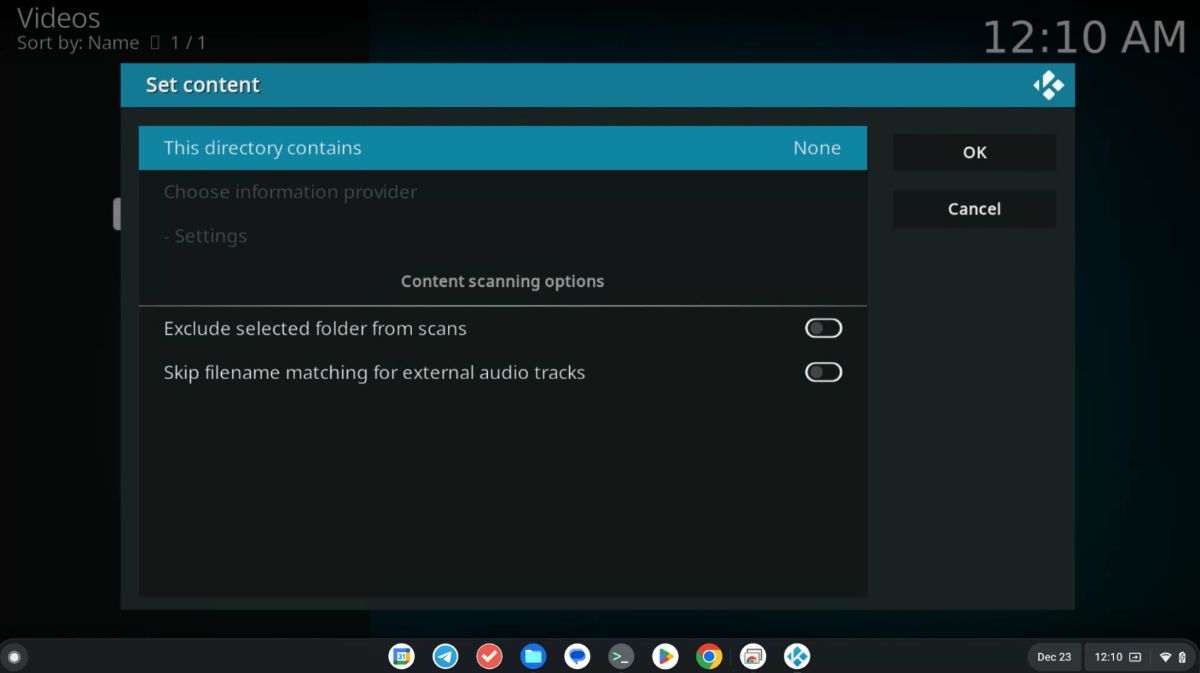This screenshot has width=1200, height=673.
Task: Enable Exclude selected folder from scans
Action: click(823, 327)
